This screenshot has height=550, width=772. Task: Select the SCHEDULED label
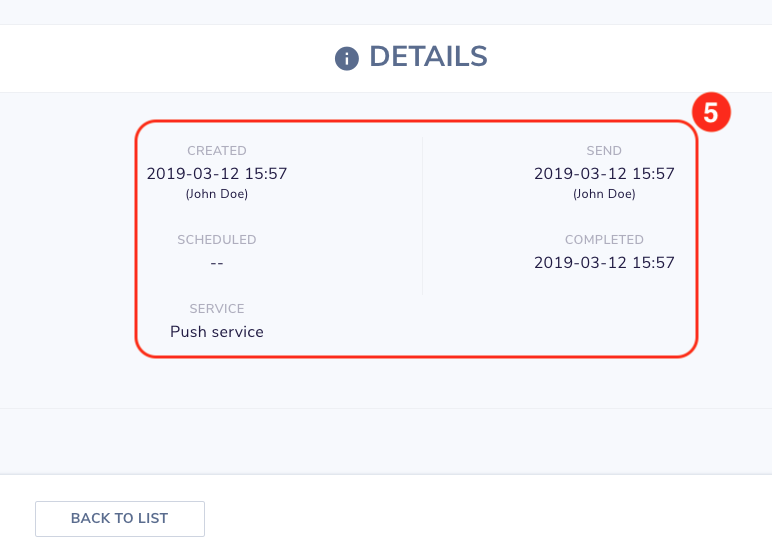pyautogui.click(x=217, y=240)
